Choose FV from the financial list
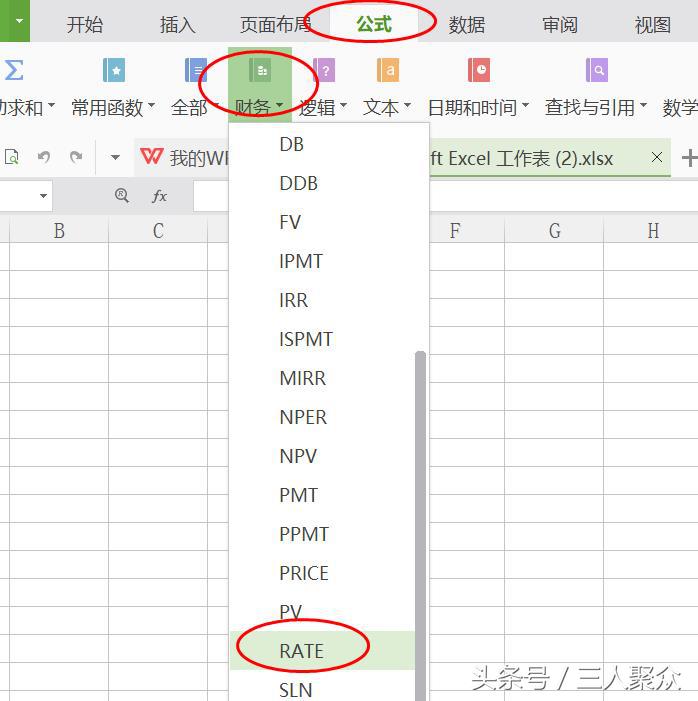698x701 pixels. [322, 222]
